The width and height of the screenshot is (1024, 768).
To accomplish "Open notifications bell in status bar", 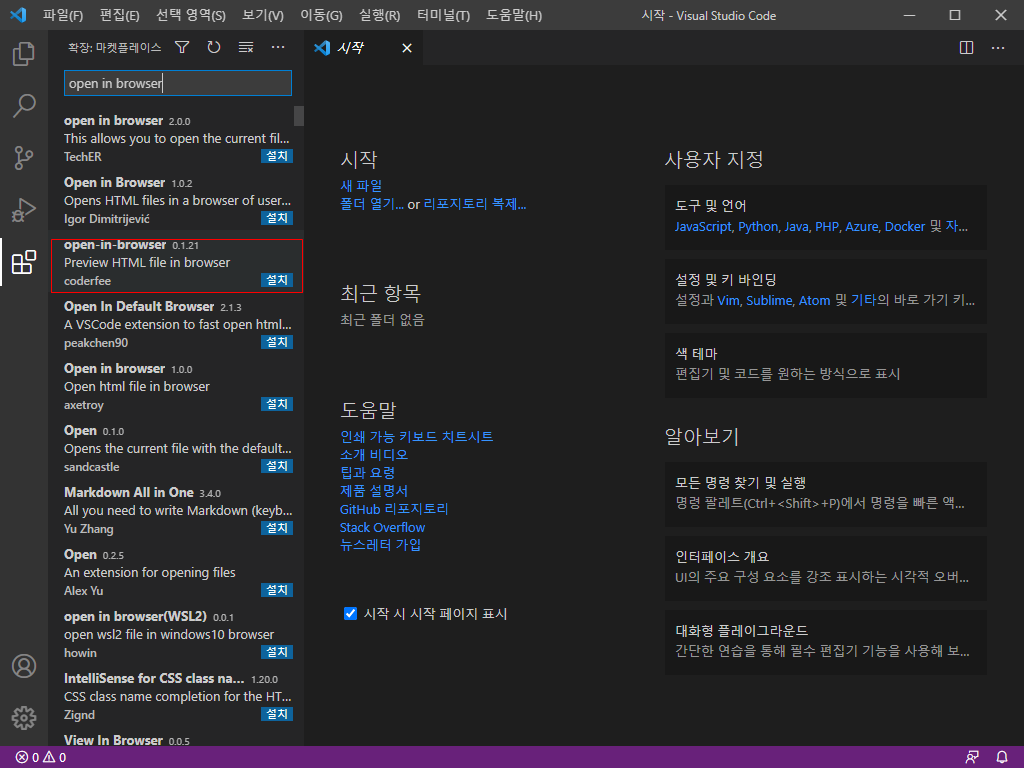I will tap(1002, 758).
